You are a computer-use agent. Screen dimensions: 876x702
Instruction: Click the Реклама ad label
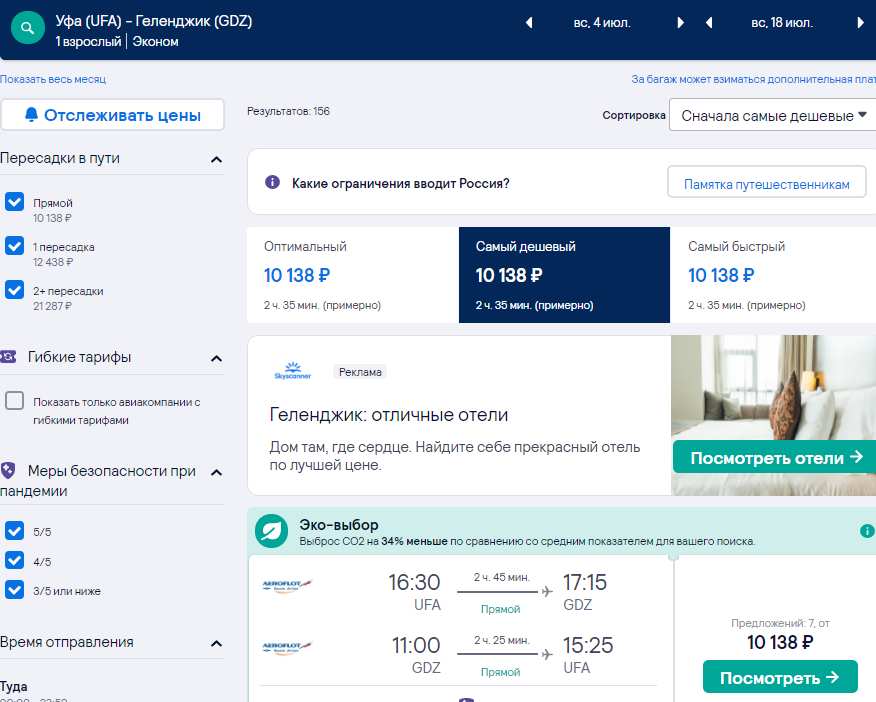360,372
